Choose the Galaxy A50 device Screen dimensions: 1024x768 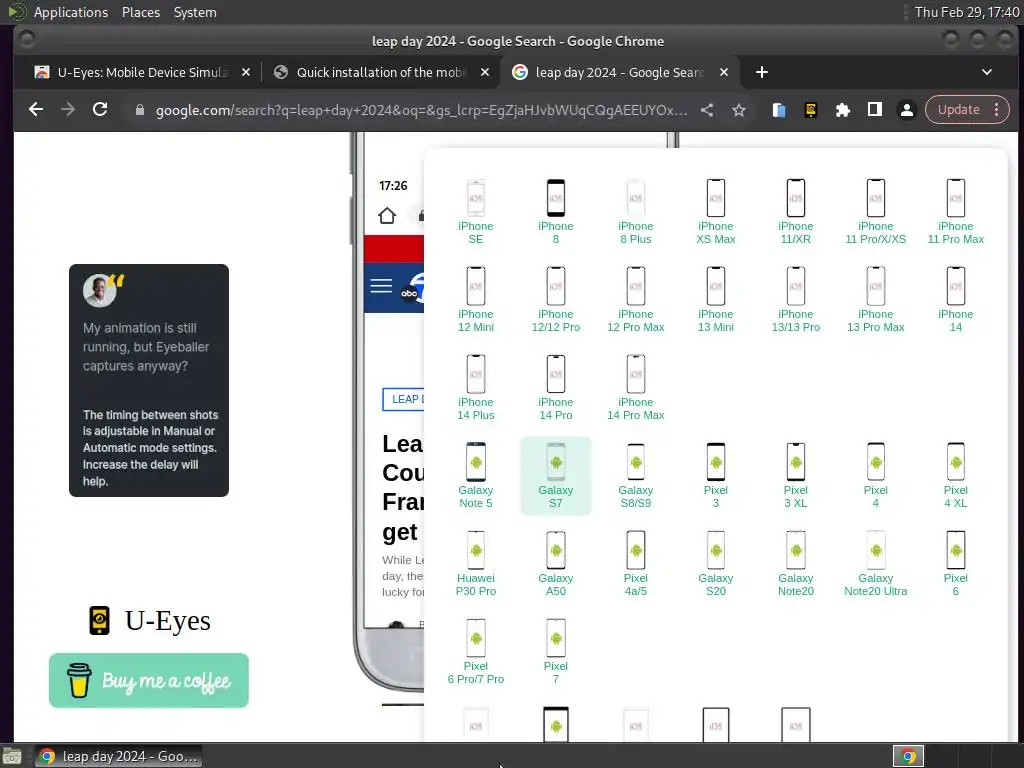[555, 564]
